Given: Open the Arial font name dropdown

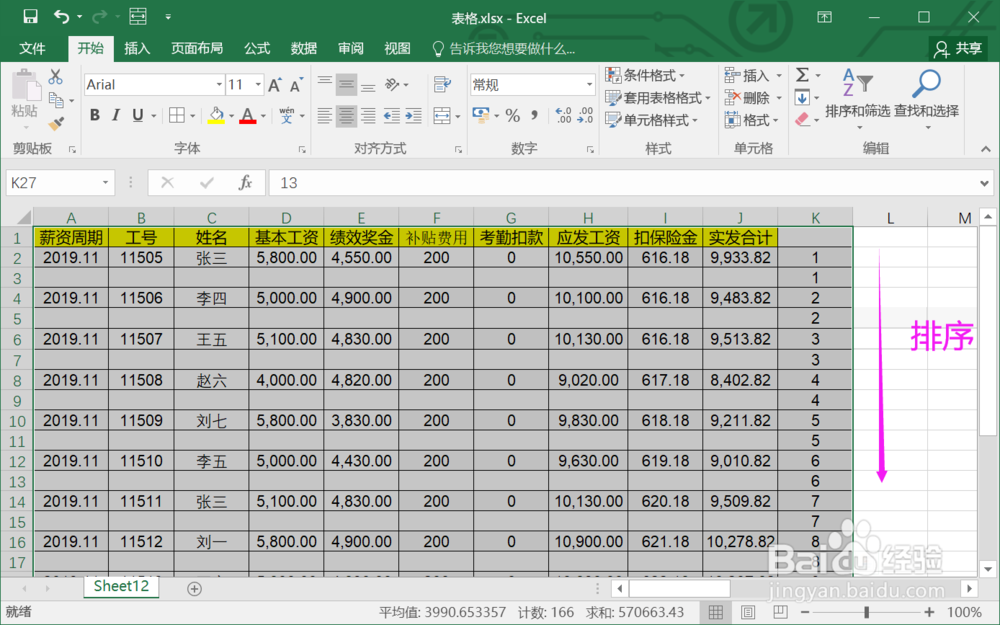Looking at the screenshot, I should point(219,85).
